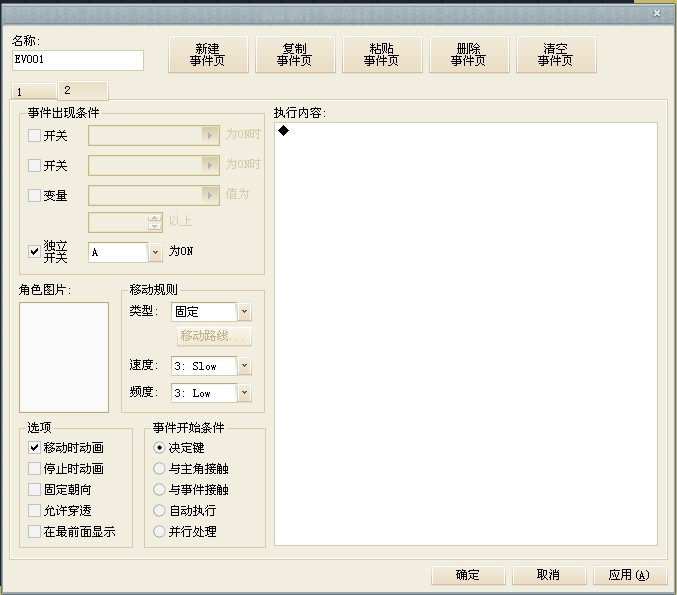Open the 类型 固定 dropdown

coord(244,311)
